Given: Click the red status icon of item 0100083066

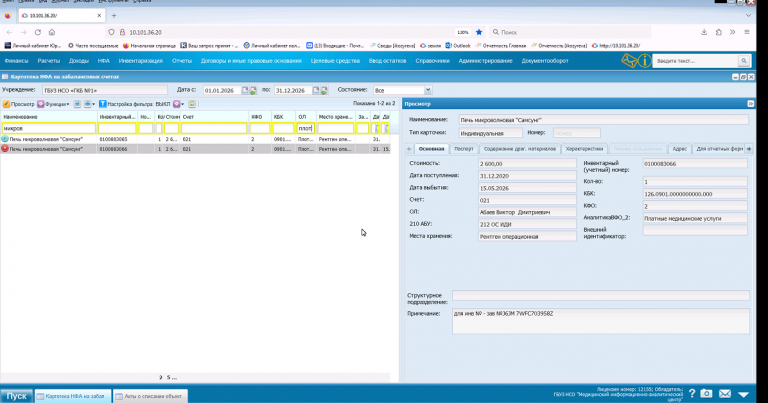Looking at the screenshot, I should pyautogui.click(x=5, y=149).
